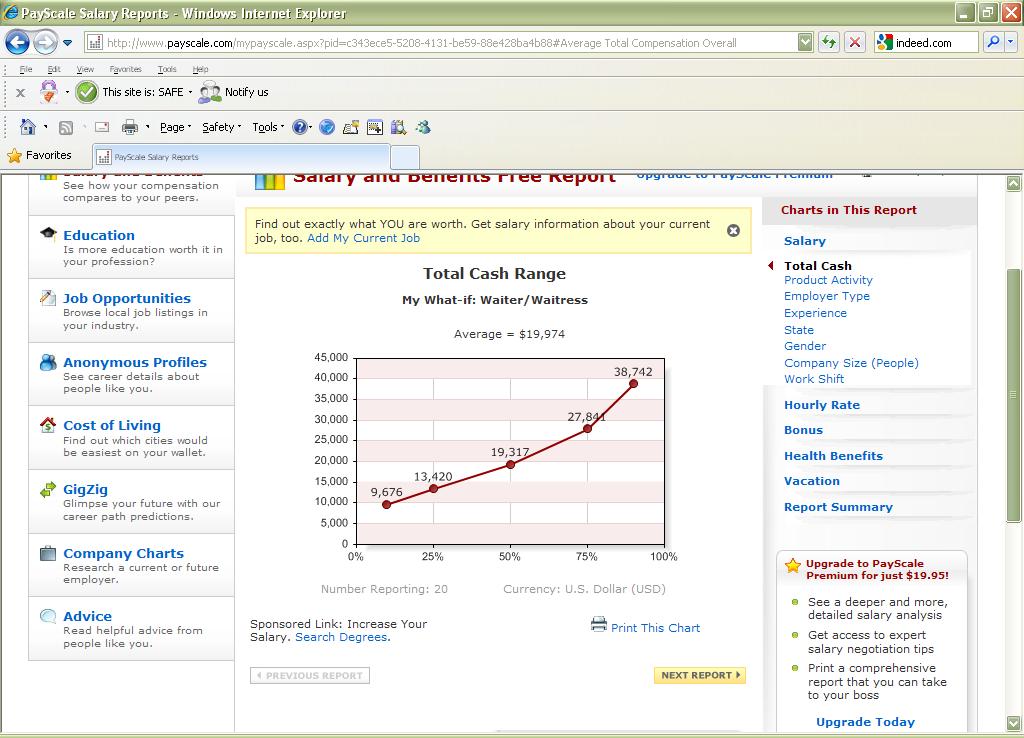Open the recent pages dropdown arrow
The height and width of the screenshot is (738, 1024).
coord(67,43)
